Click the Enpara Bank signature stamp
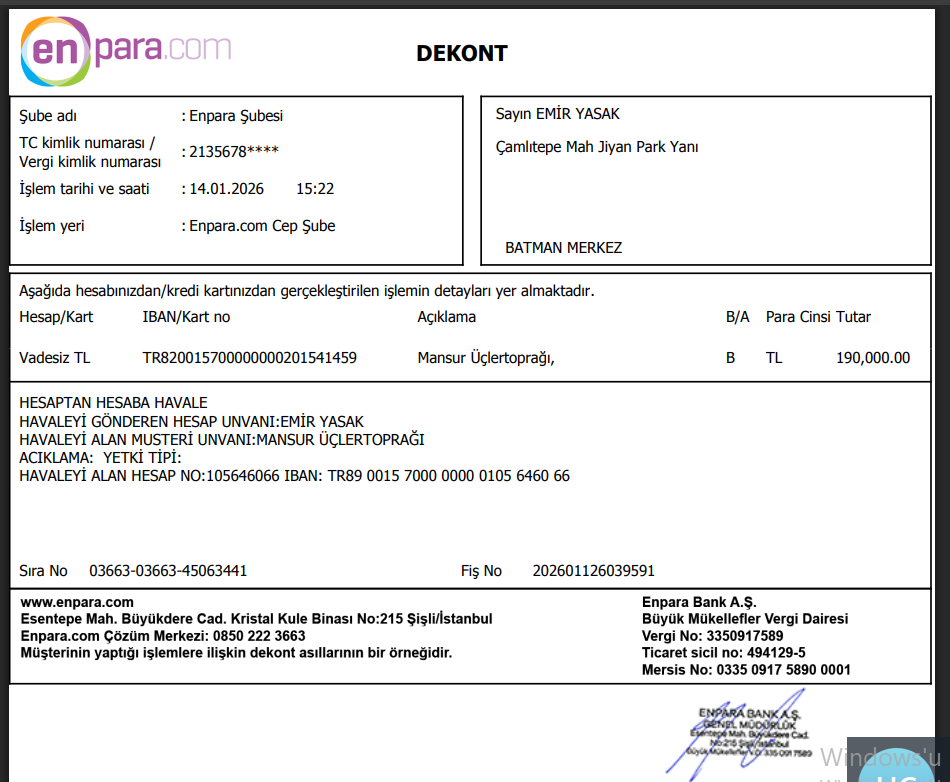Viewport: 950px width, 782px height. click(740, 734)
